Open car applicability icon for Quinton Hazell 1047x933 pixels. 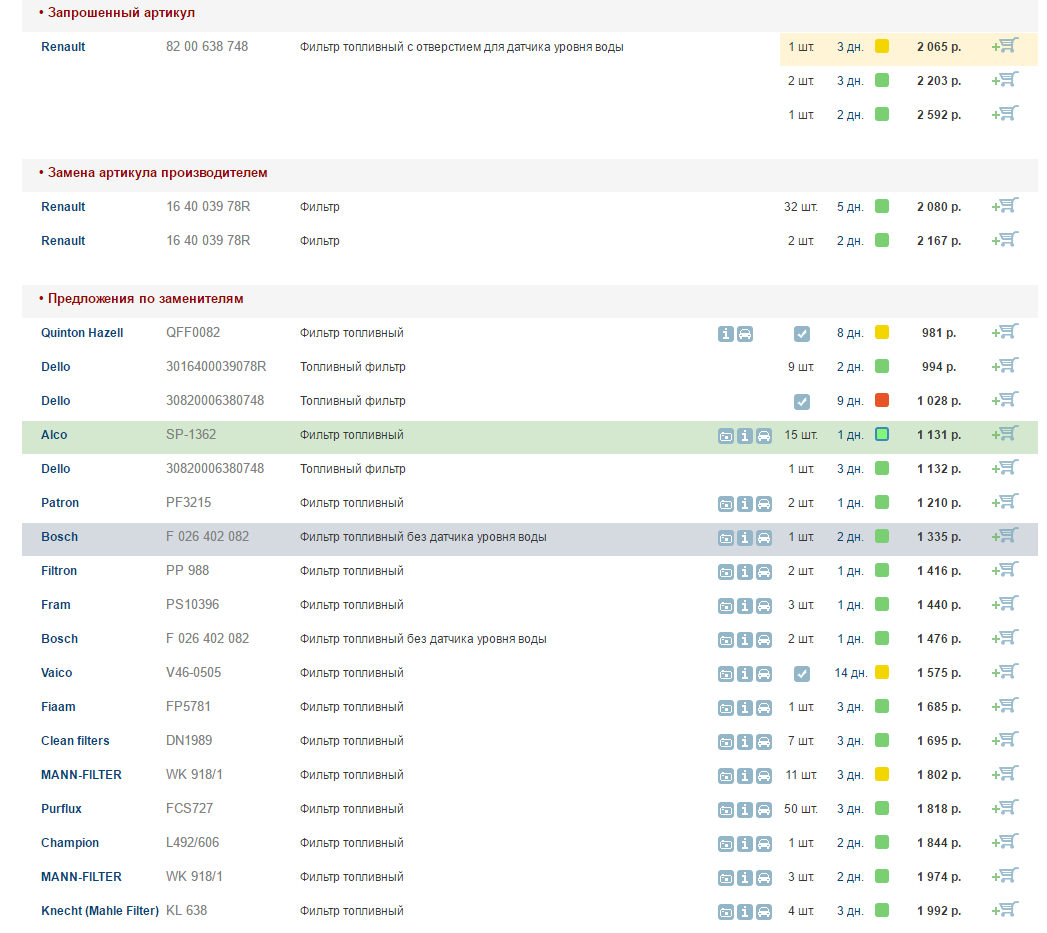[x=745, y=334]
